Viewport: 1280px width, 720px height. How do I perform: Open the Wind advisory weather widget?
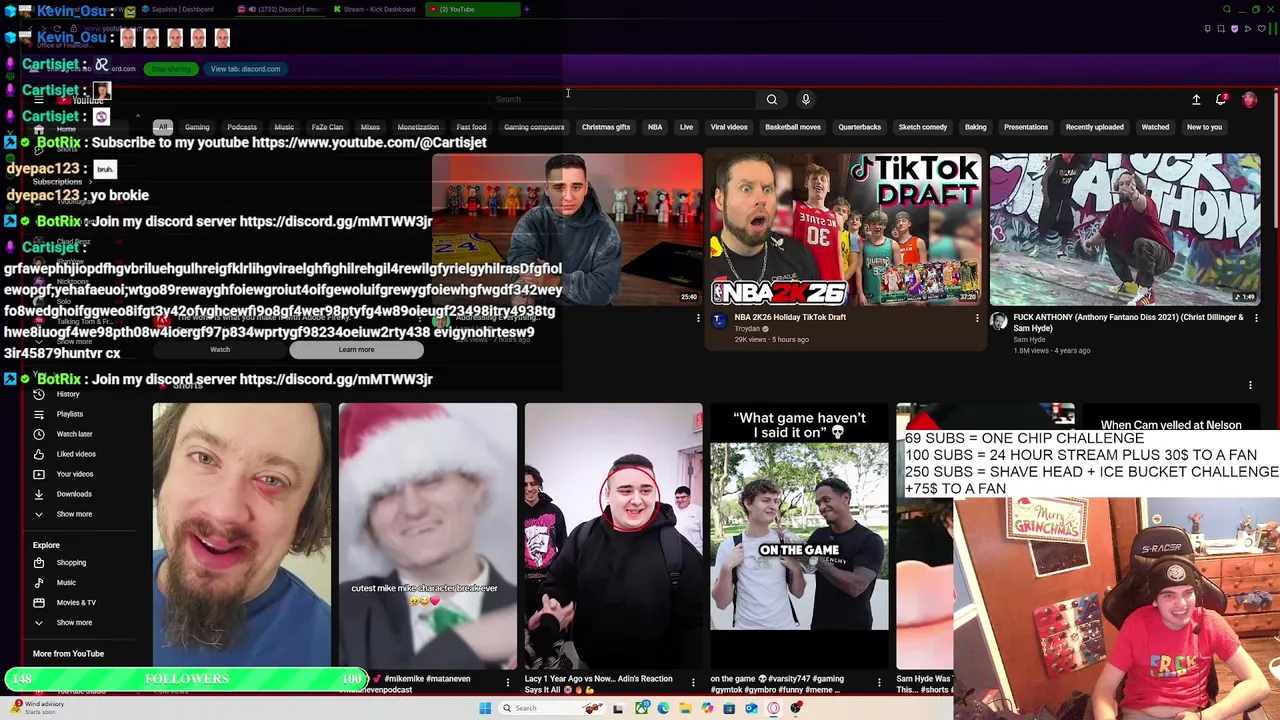pyautogui.click(x=38, y=707)
